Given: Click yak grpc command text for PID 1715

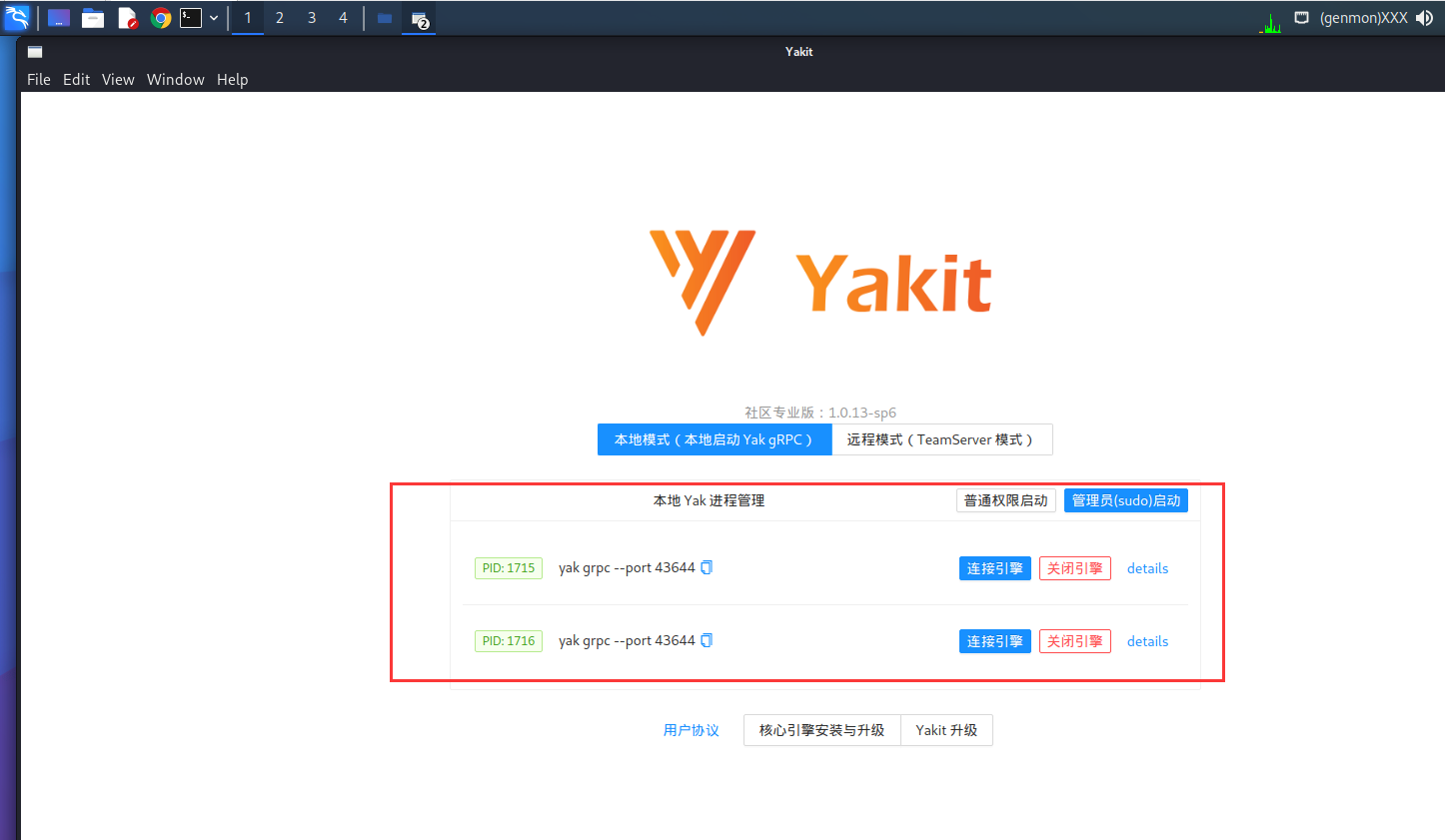Looking at the screenshot, I should (627, 567).
